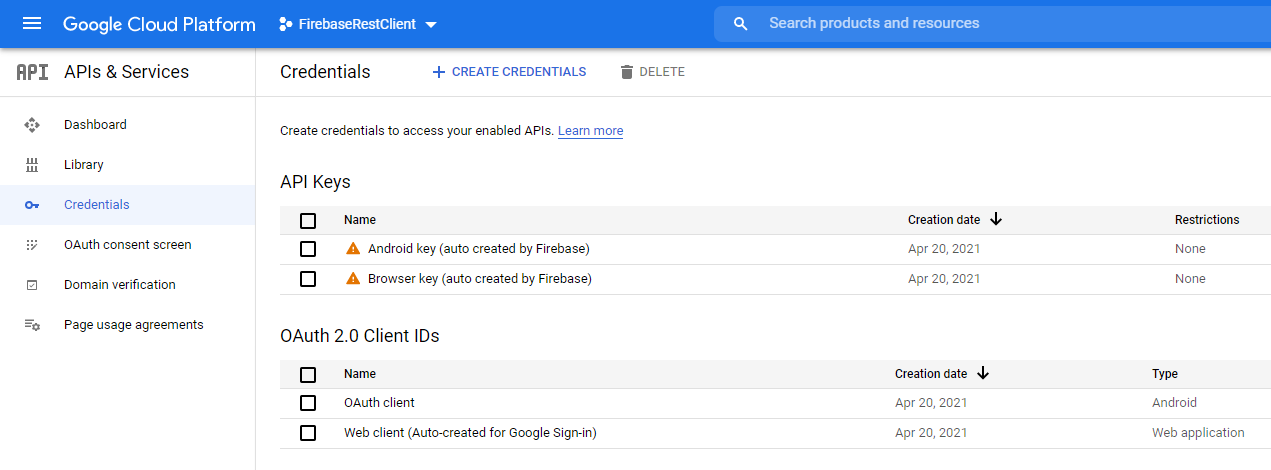Open the hamburger navigation menu
This screenshot has height=470, width=1271.
point(32,24)
